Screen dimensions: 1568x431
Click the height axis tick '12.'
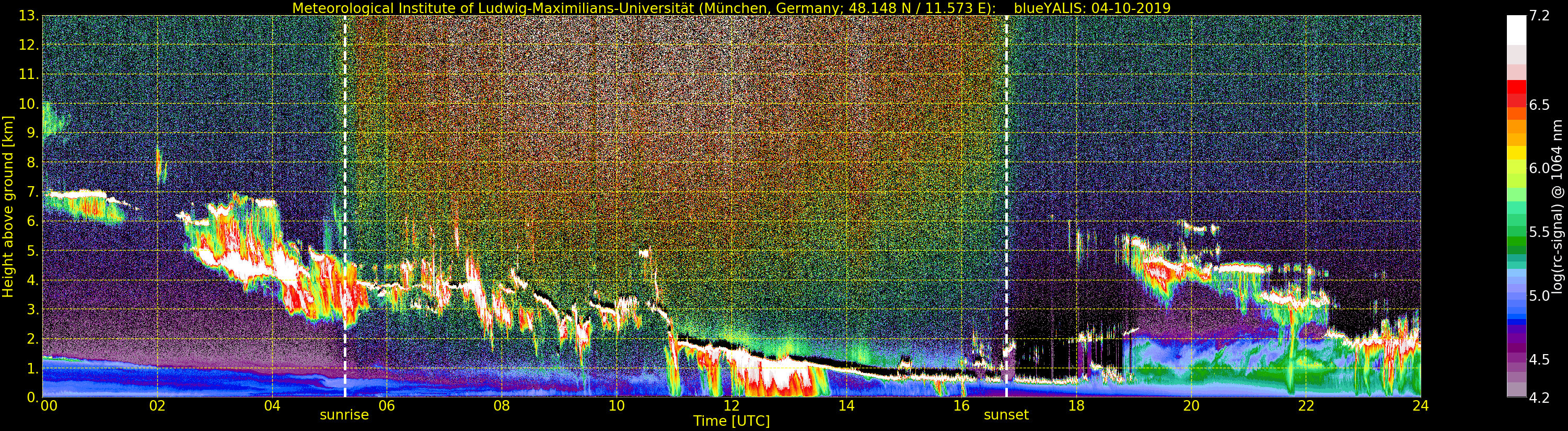29,45
